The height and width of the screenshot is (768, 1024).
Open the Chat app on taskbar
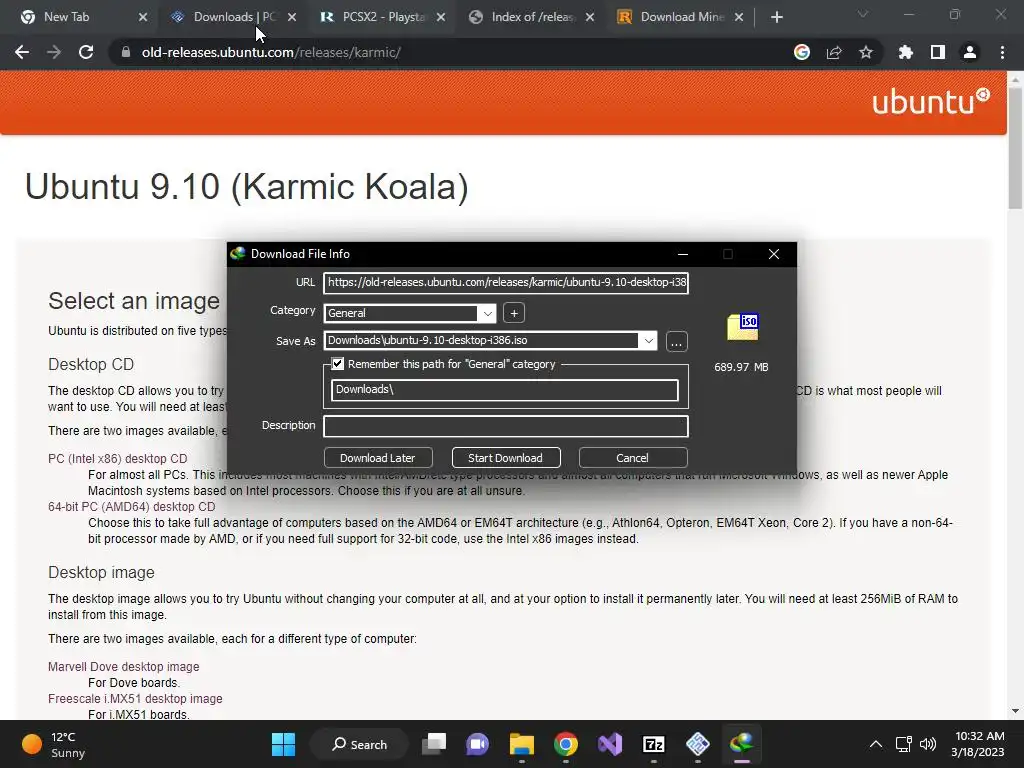click(x=477, y=744)
